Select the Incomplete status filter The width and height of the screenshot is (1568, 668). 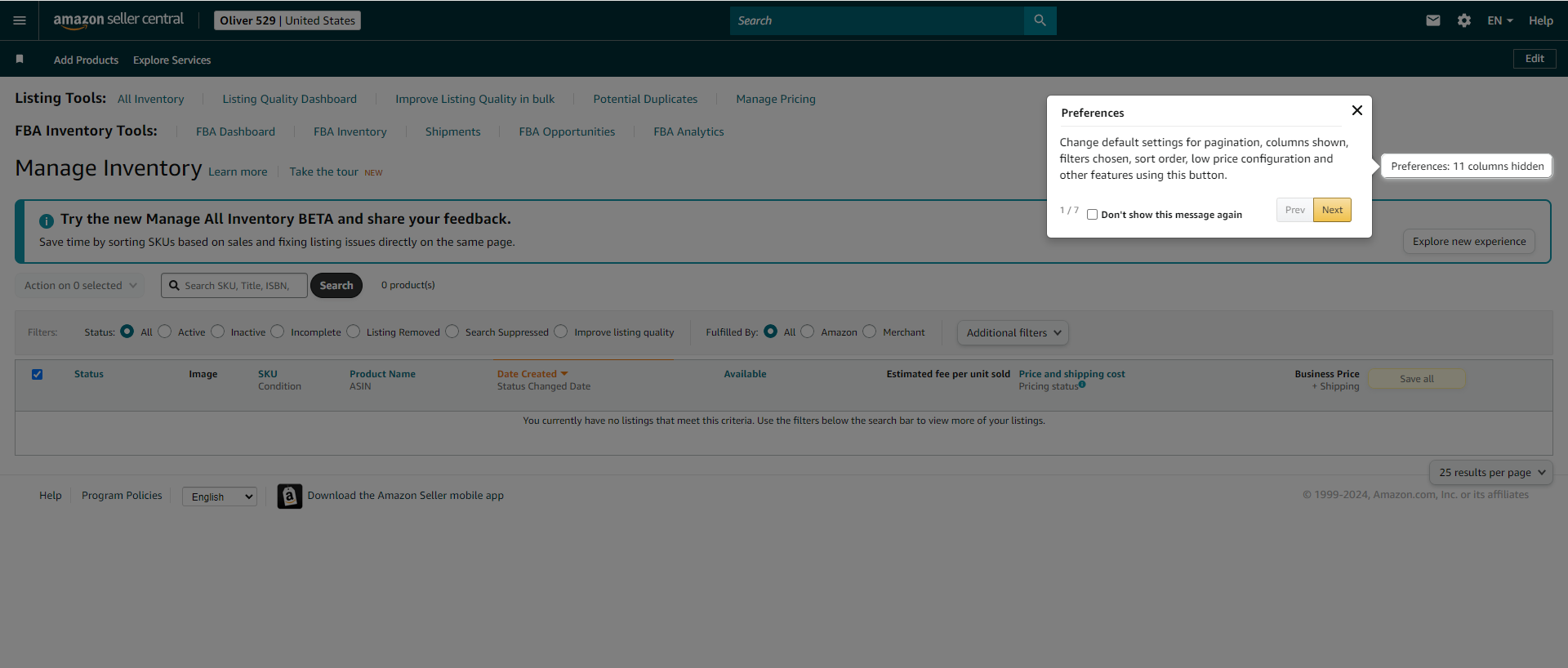[x=278, y=332]
